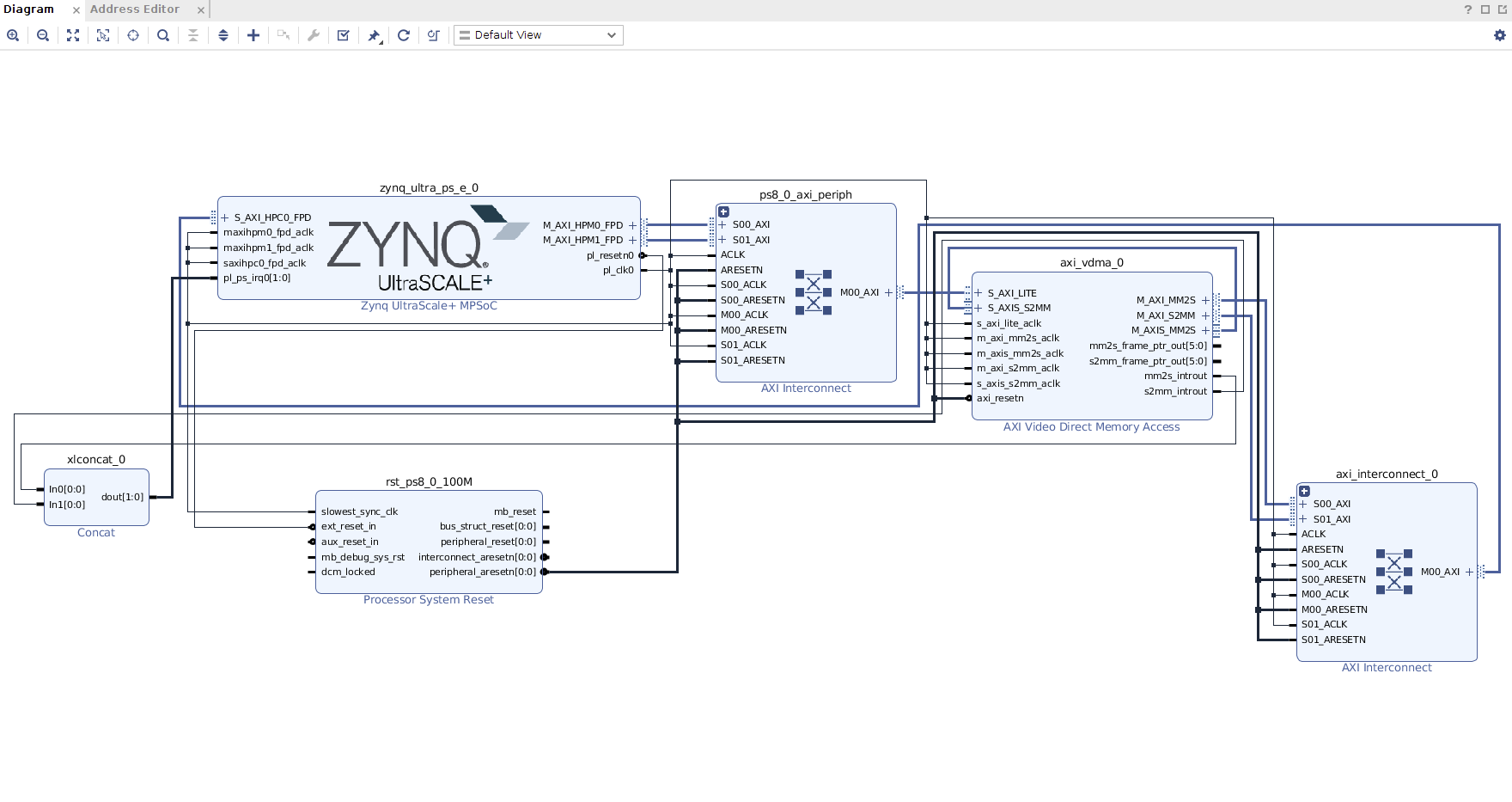1512x802 pixels.
Task: Click the Customize Block wrench icon
Action: point(314,35)
